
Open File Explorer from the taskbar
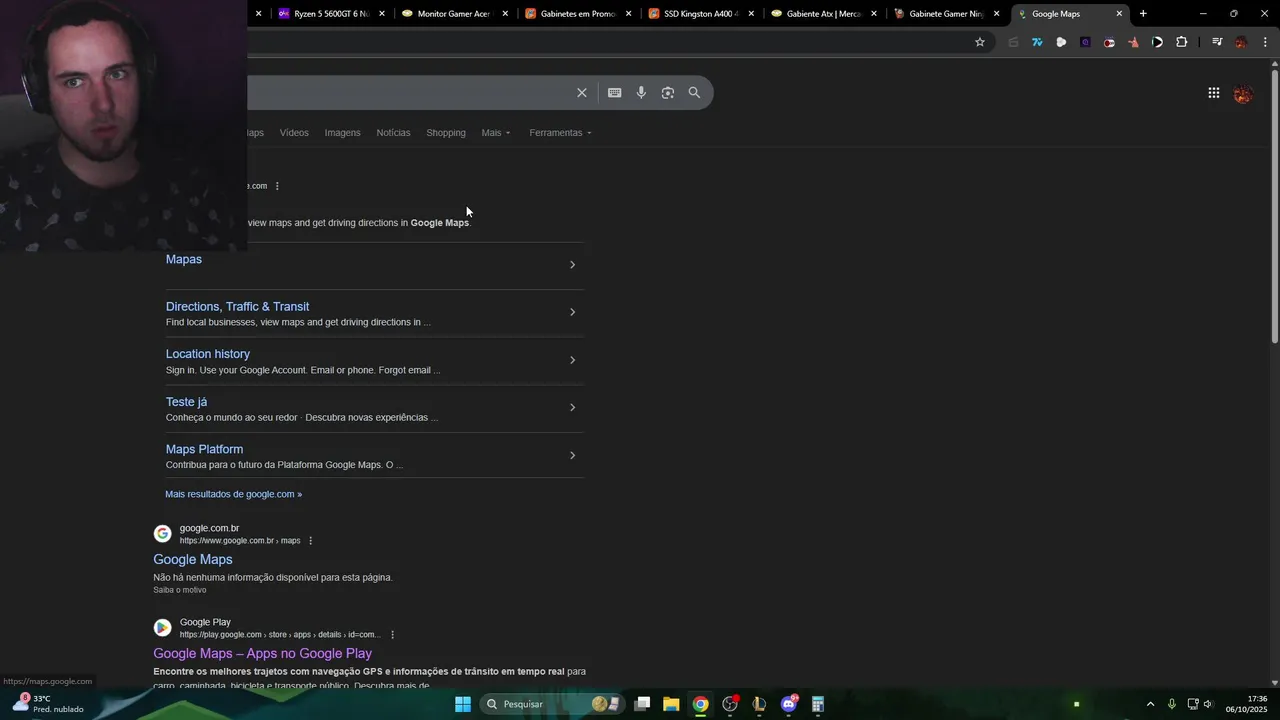click(671, 704)
